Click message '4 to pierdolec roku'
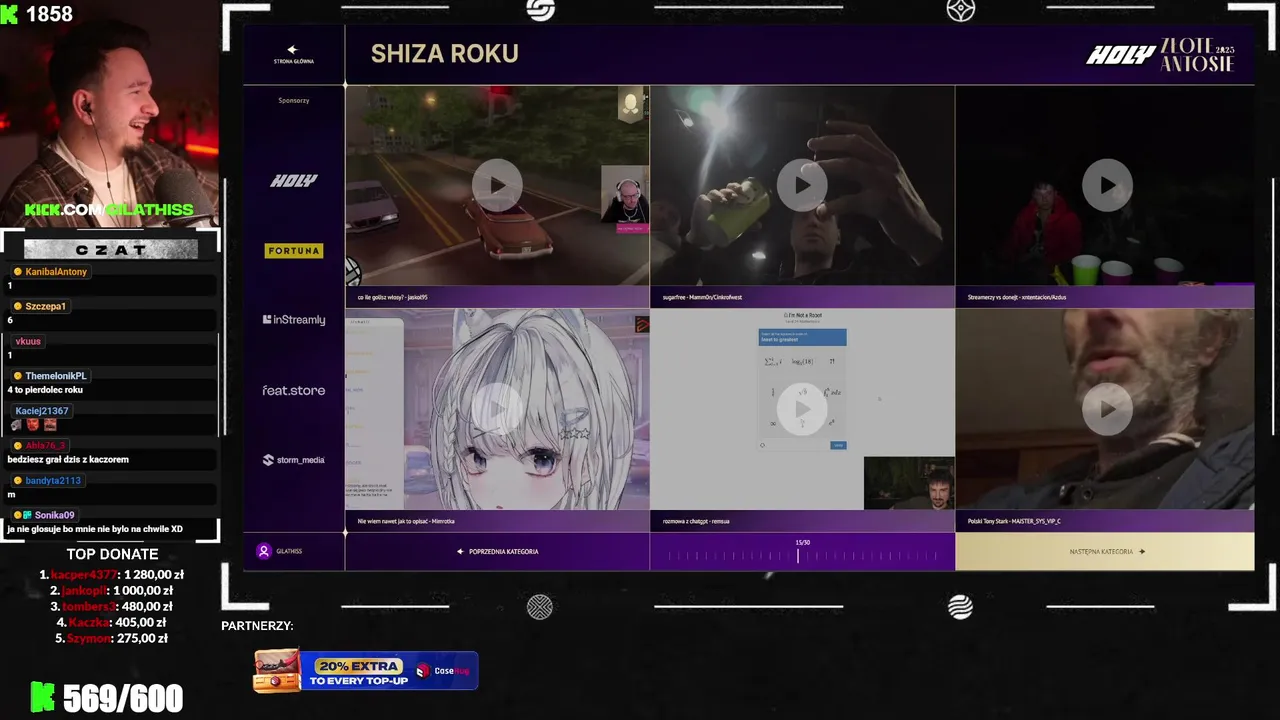The height and width of the screenshot is (720, 1280). pyautogui.click(x=45, y=390)
